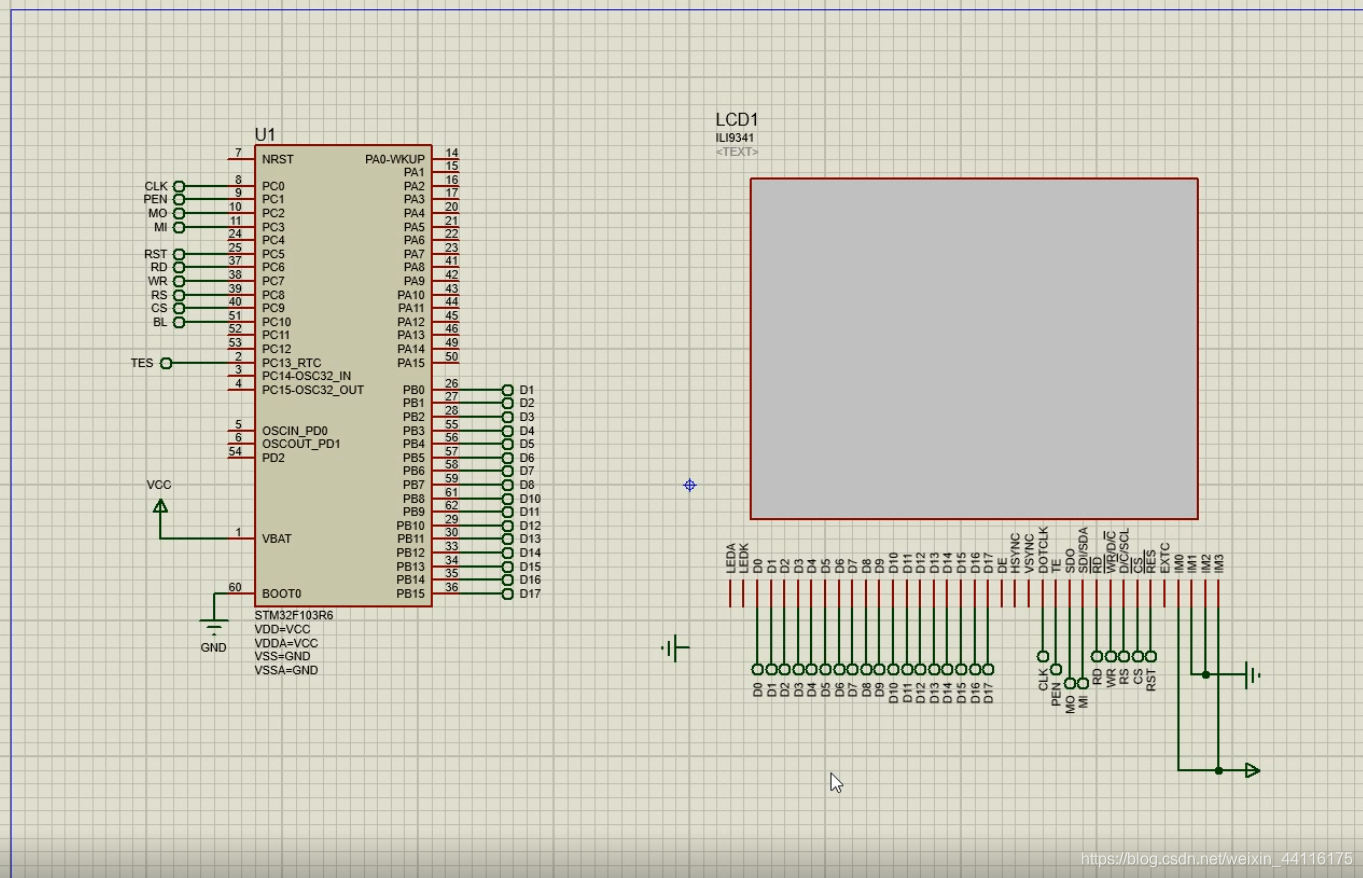Viewport: 1363px width, 878px height.
Task: Click the ILI9341 part value text
Action: tap(735, 138)
